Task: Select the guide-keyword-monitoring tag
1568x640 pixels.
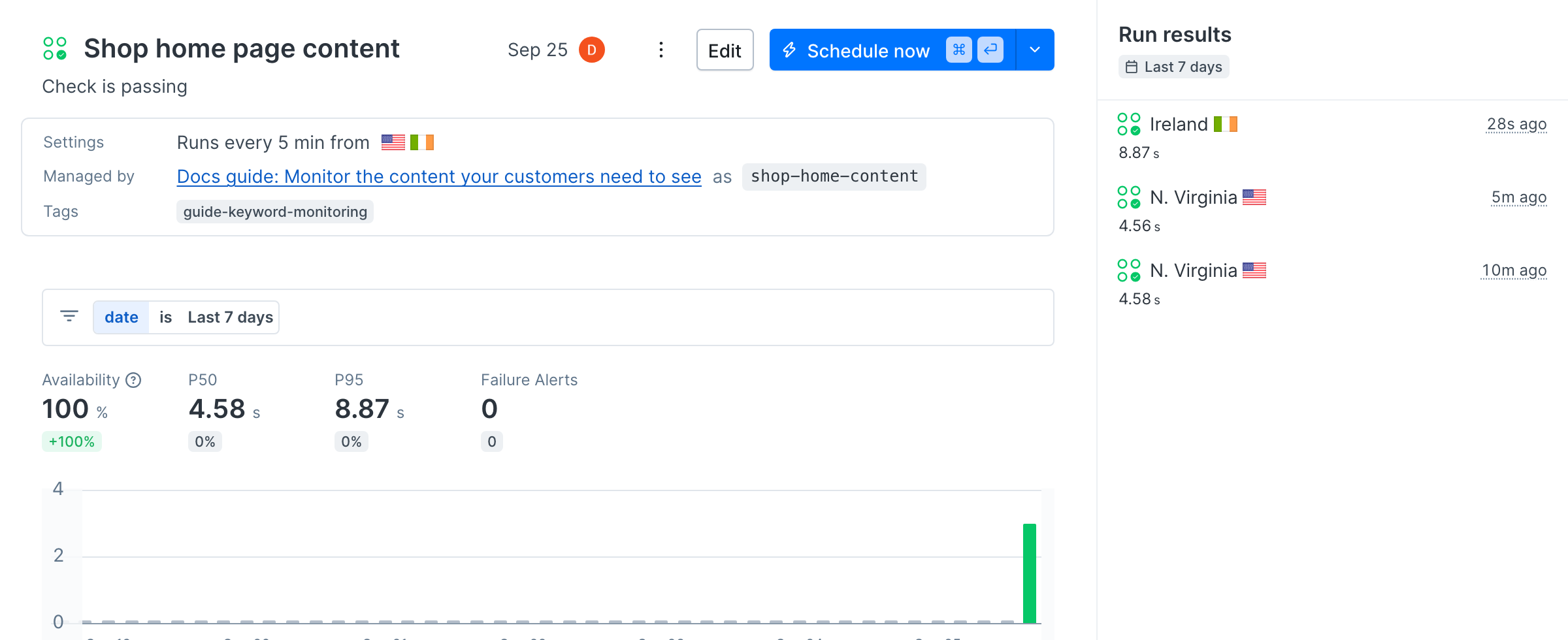Action: 275,212
